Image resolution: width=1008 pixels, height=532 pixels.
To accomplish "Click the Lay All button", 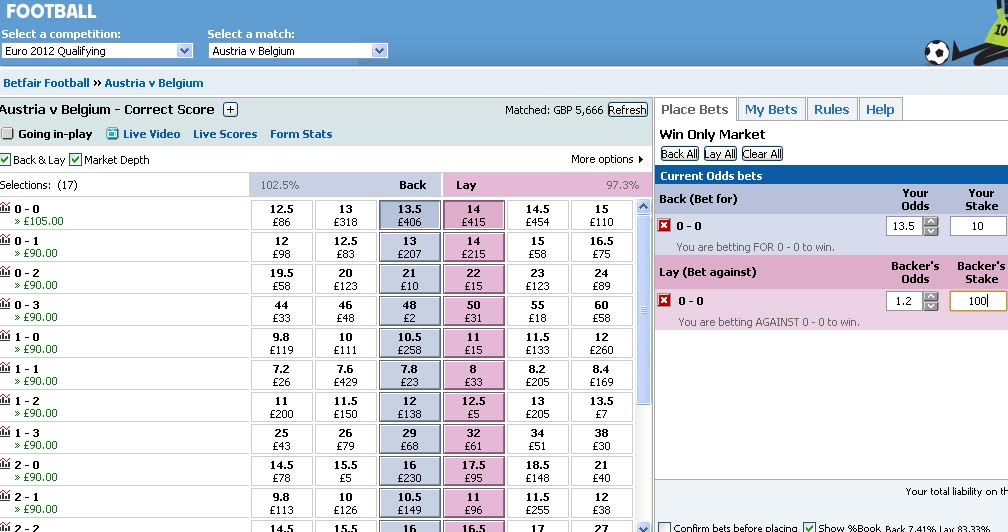I will [x=720, y=154].
